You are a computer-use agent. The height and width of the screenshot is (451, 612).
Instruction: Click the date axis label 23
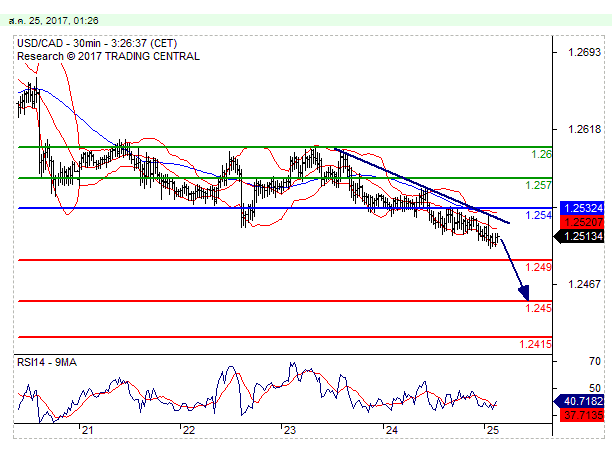[290, 430]
